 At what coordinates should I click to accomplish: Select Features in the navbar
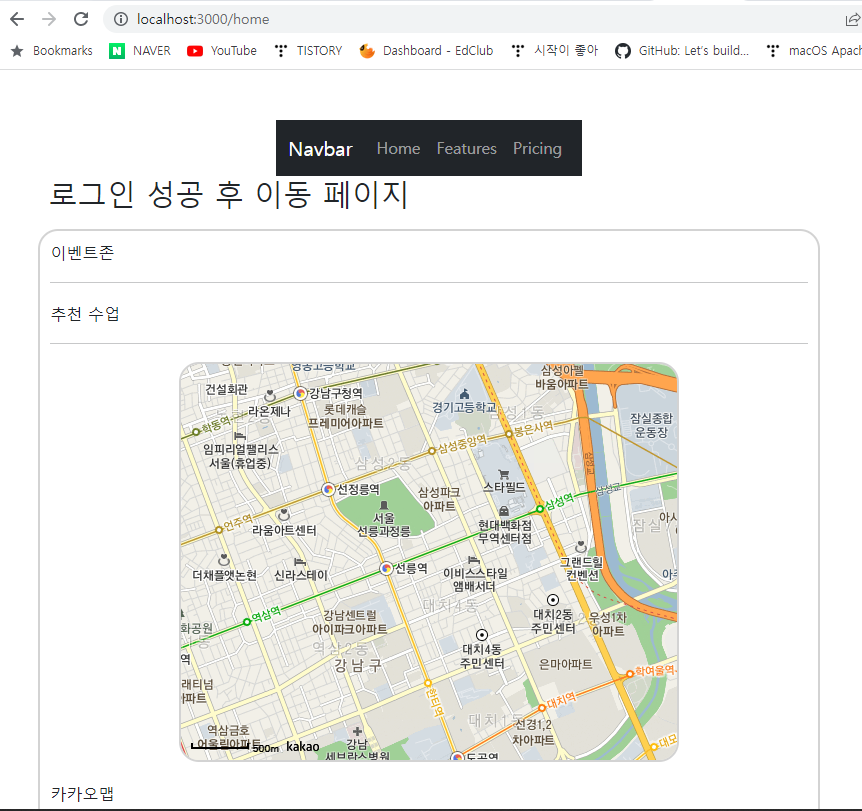coord(467,148)
